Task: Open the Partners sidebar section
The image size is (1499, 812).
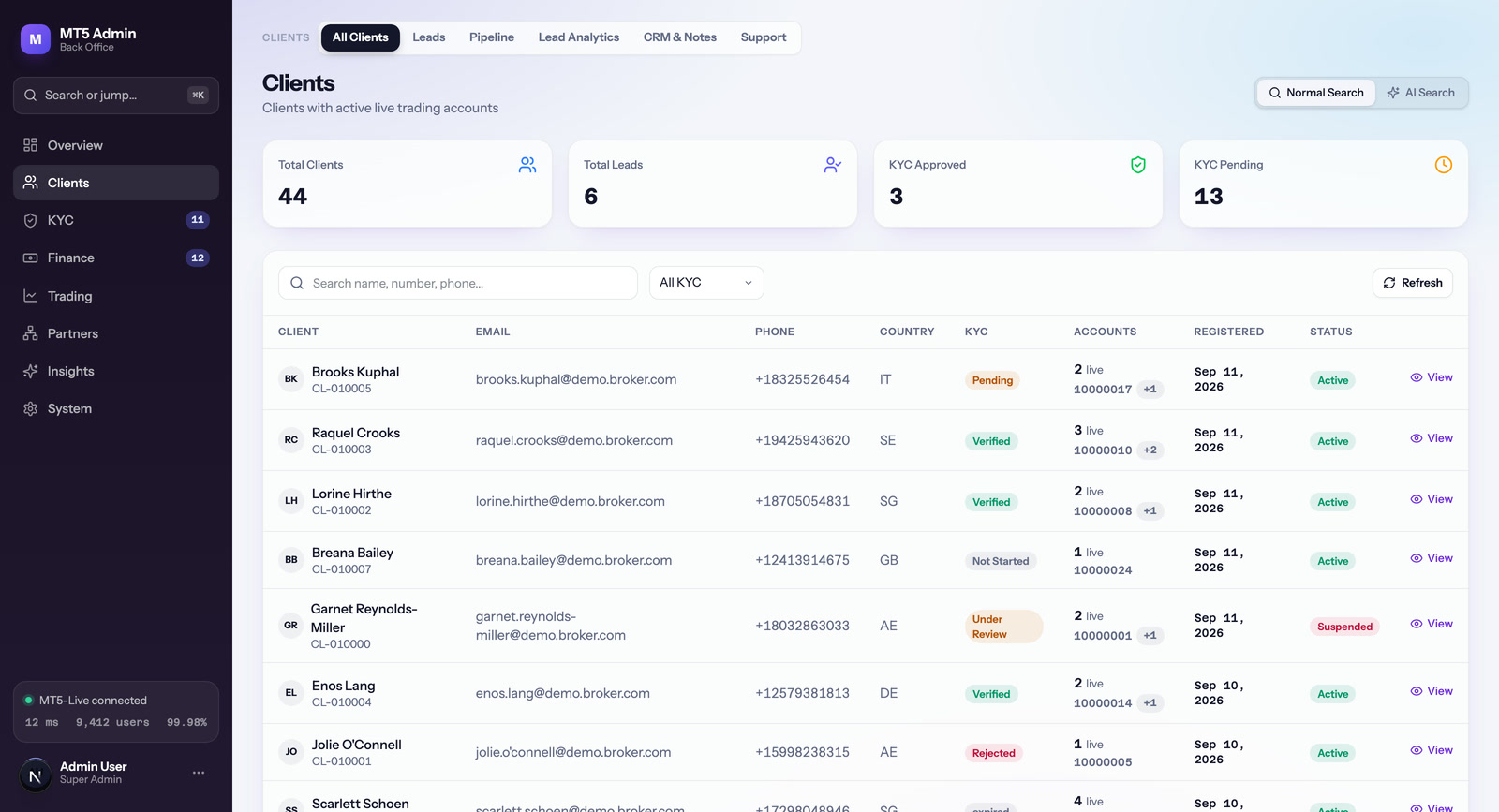Action: [116, 333]
